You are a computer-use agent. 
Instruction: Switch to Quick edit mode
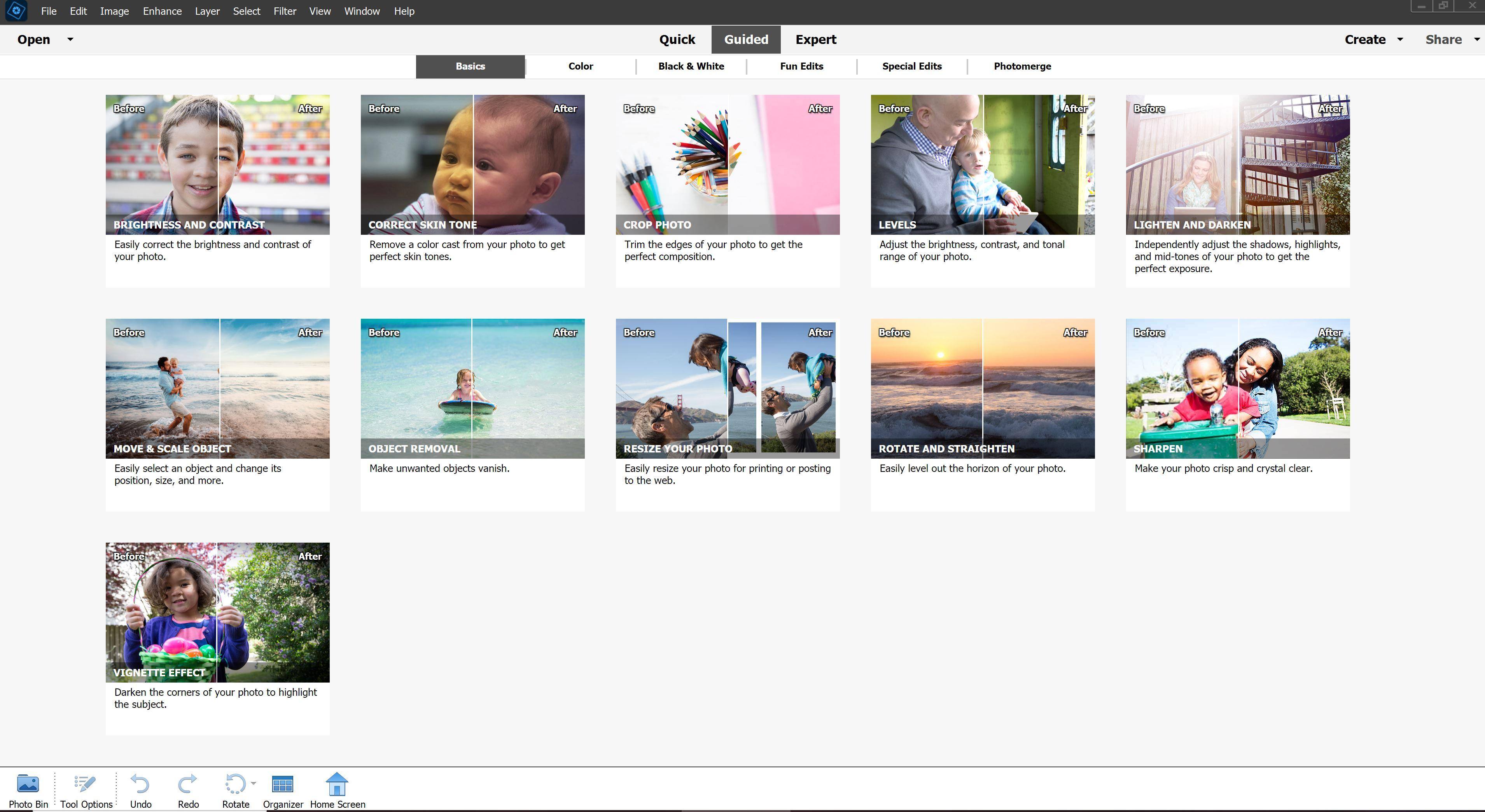tap(677, 39)
